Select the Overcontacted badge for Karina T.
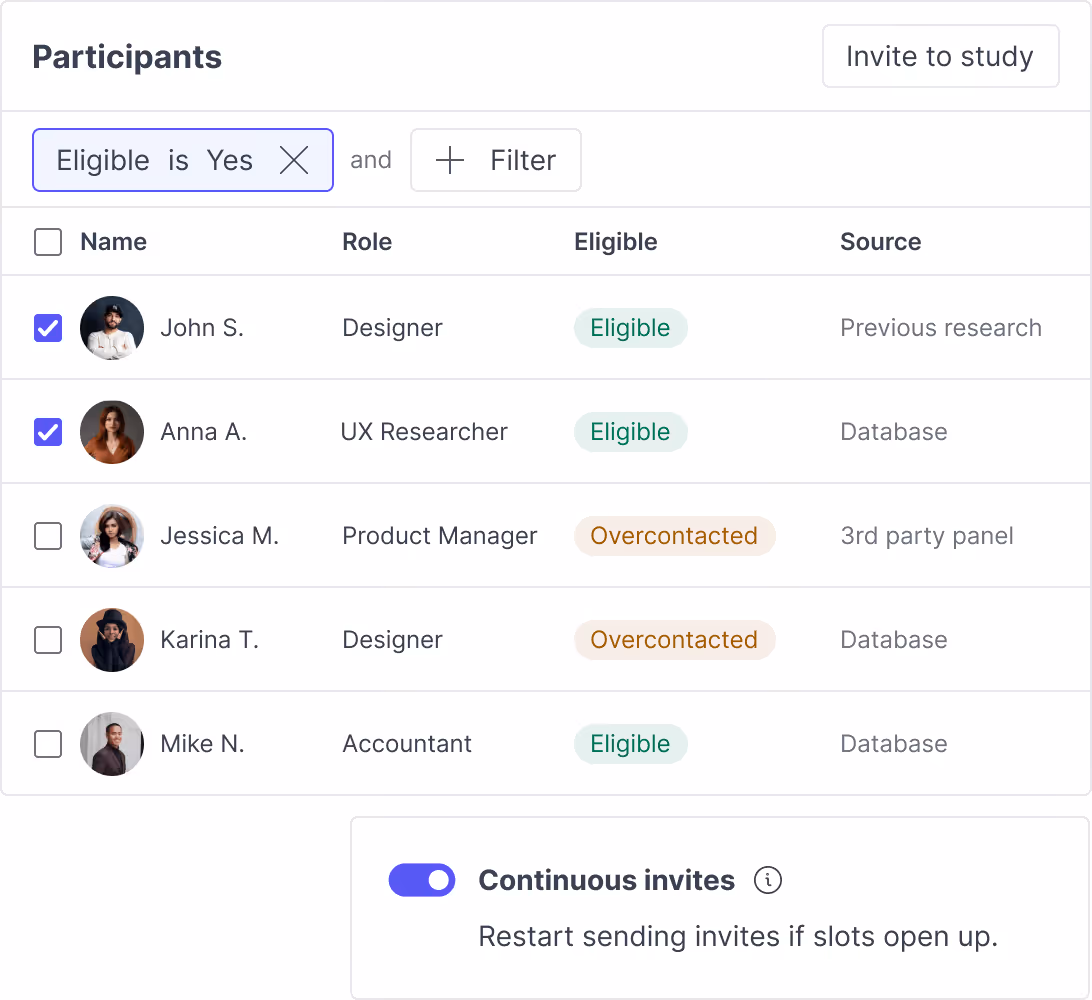The width and height of the screenshot is (1092, 1000). click(x=674, y=639)
